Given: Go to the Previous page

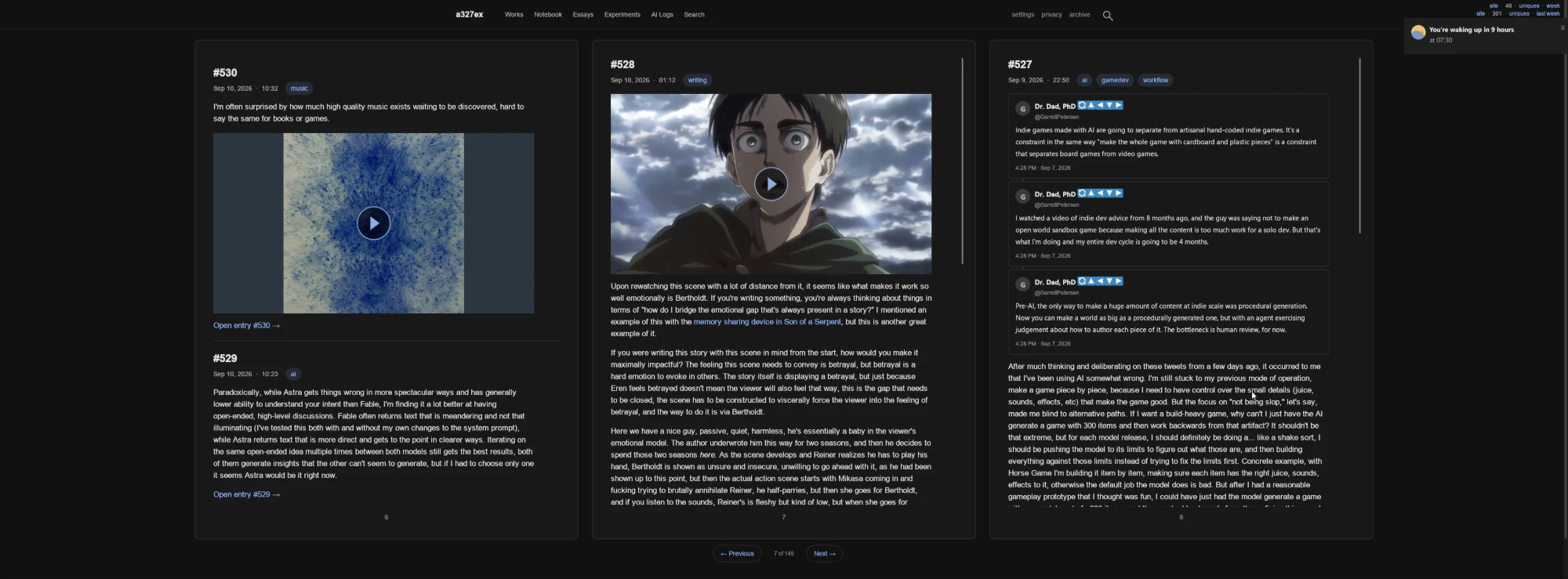Looking at the screenshot, I should (x=737, y=553).
